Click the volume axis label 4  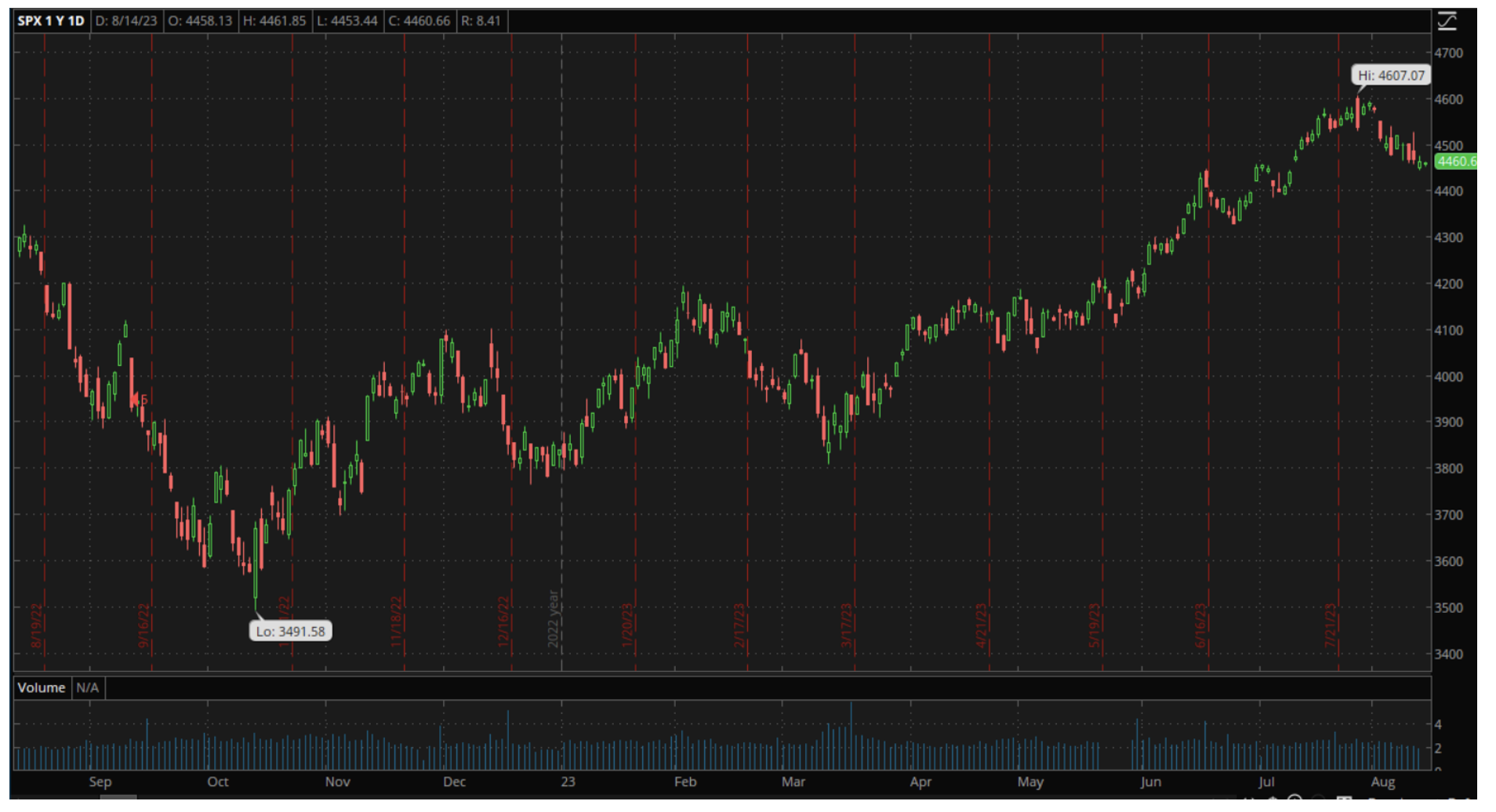click(x=1438, y=724)
